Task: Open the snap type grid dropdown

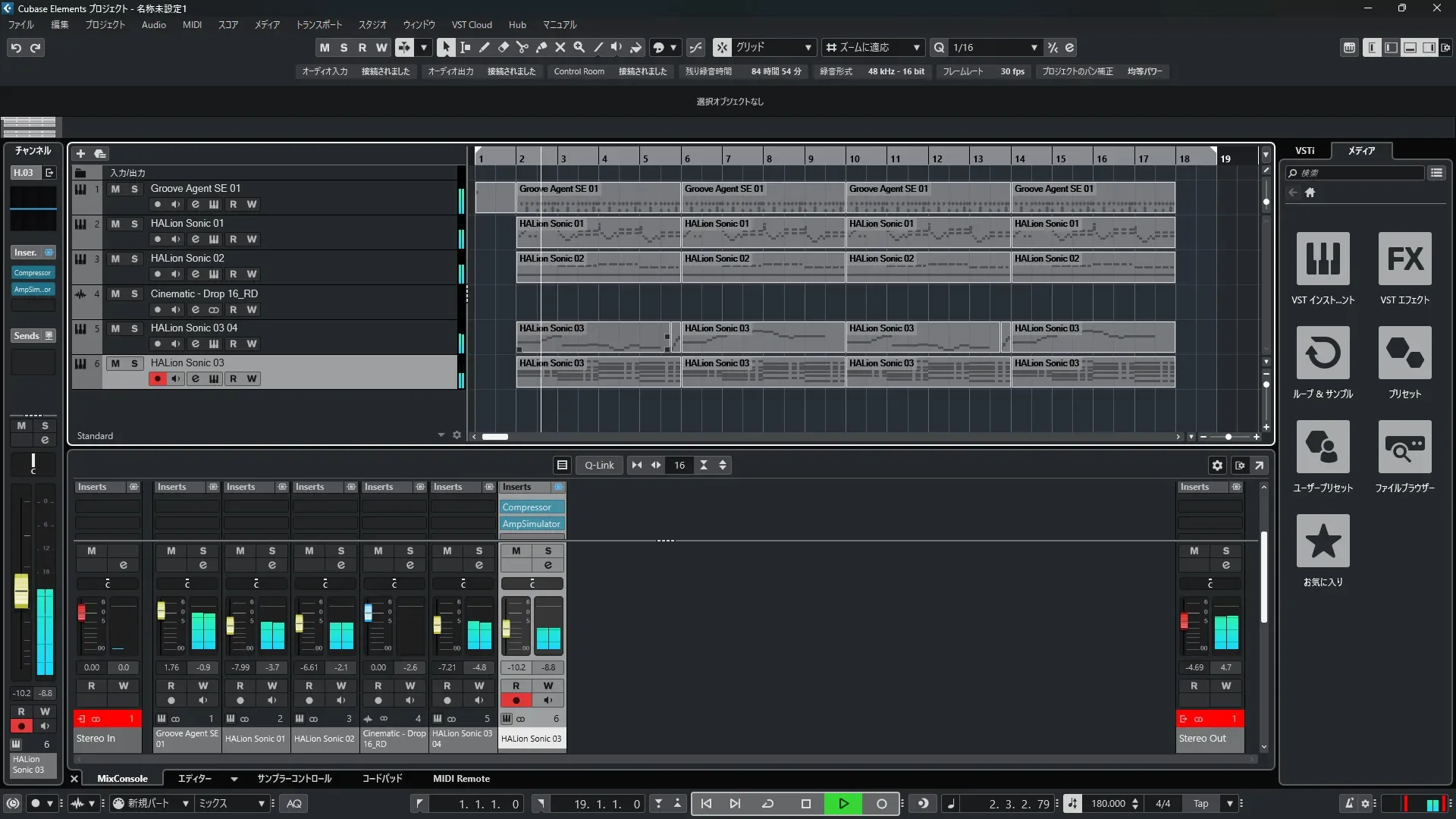Action: point(808,47)
